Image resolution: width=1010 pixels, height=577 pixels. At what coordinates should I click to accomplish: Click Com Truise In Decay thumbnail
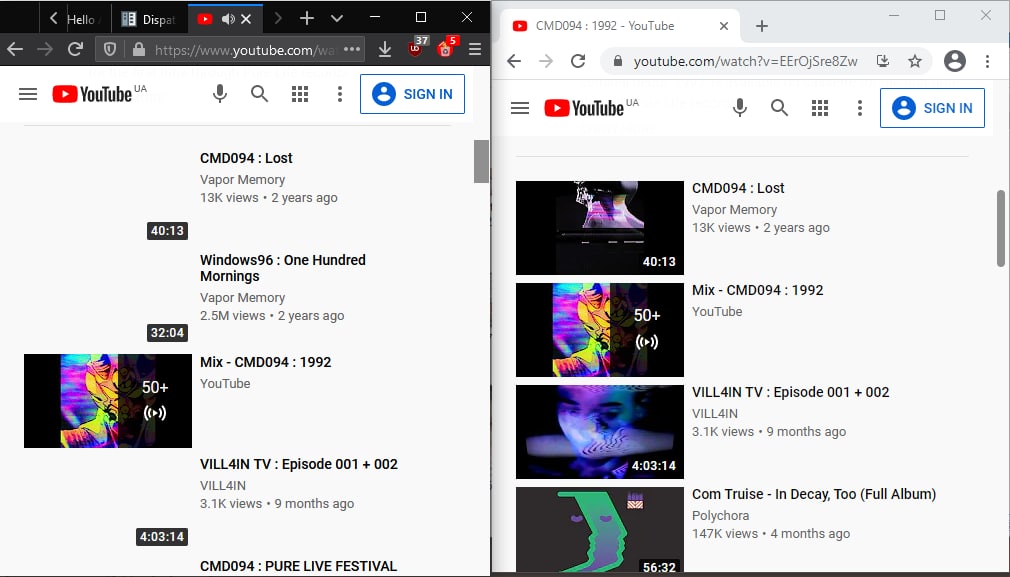pos(600,529)
